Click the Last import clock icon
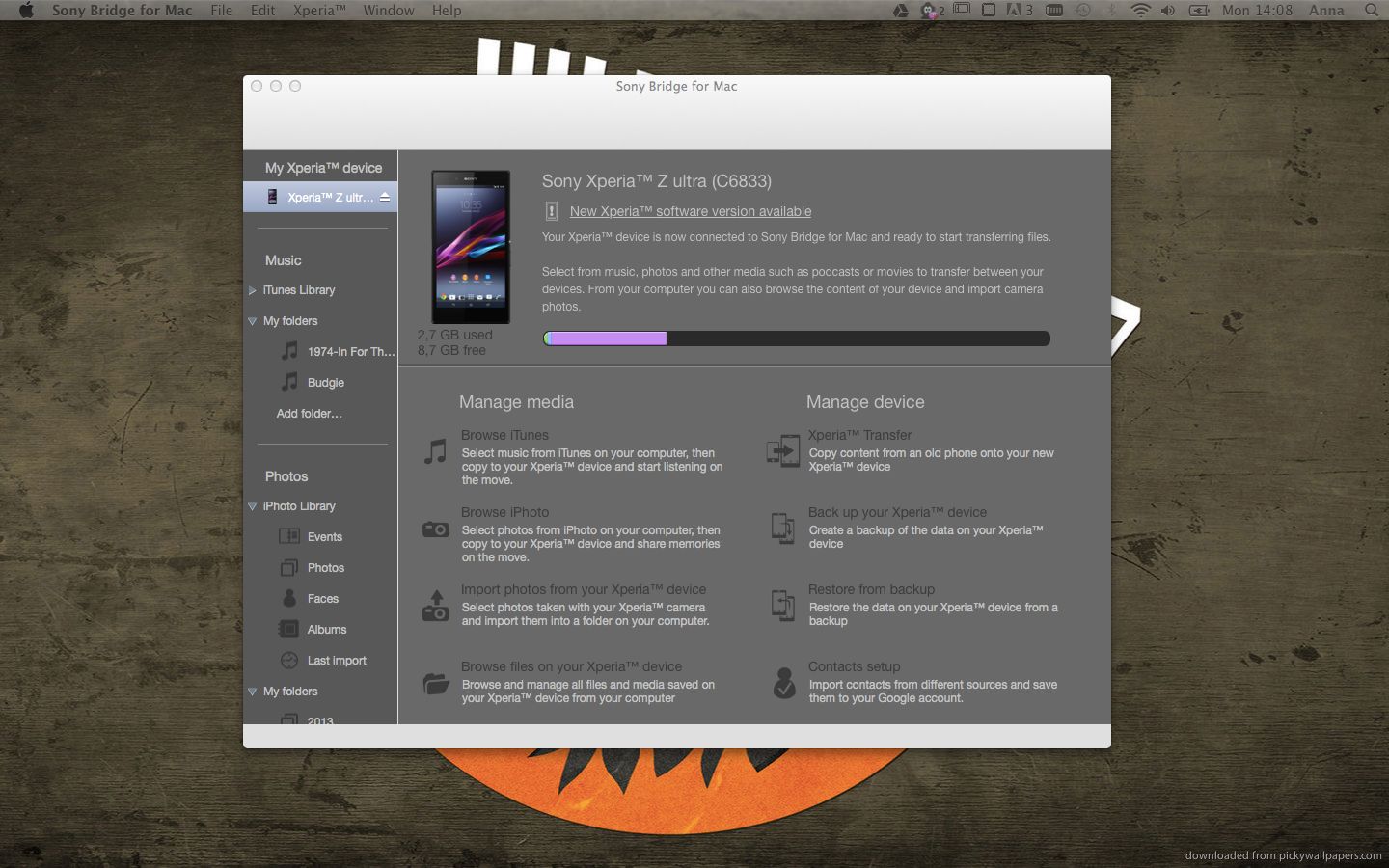This screenshot has height=868, width=1389. [288, 660]
